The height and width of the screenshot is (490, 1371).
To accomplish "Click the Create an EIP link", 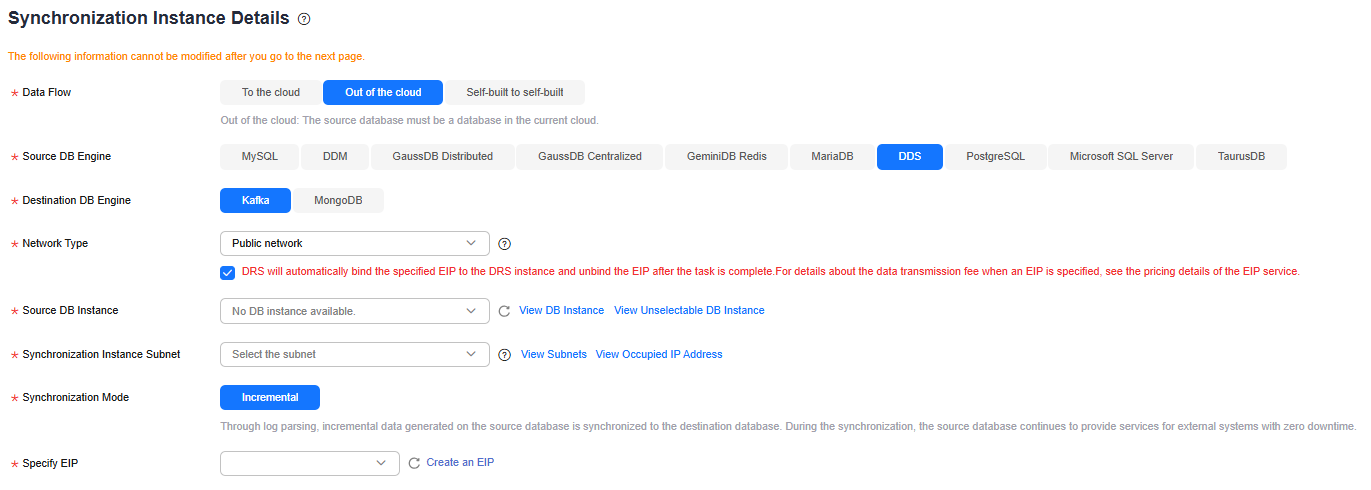I will coord(460,463).
